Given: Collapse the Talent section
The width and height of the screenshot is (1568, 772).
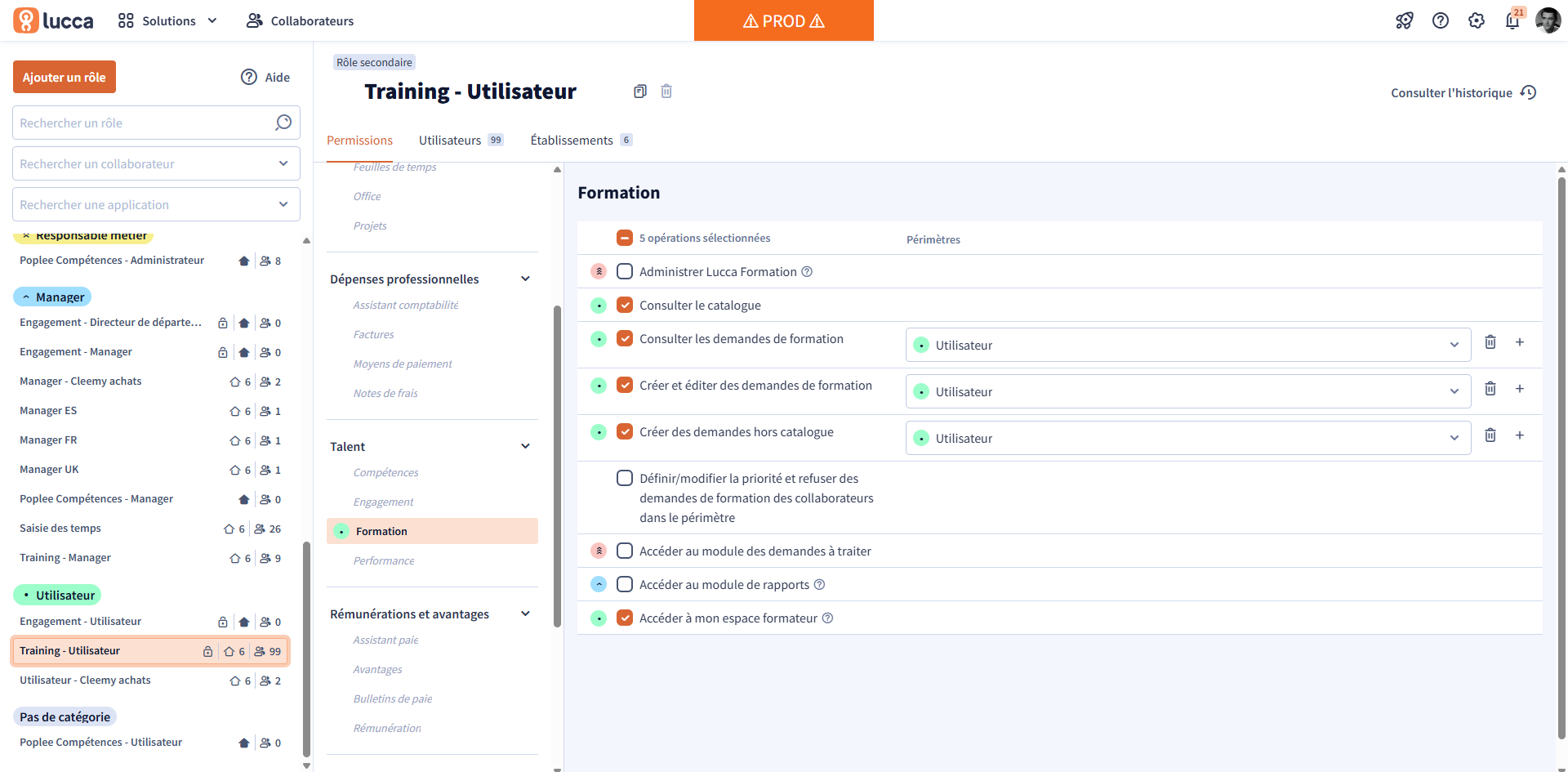Looking at the screenshot, I should 525,446.
